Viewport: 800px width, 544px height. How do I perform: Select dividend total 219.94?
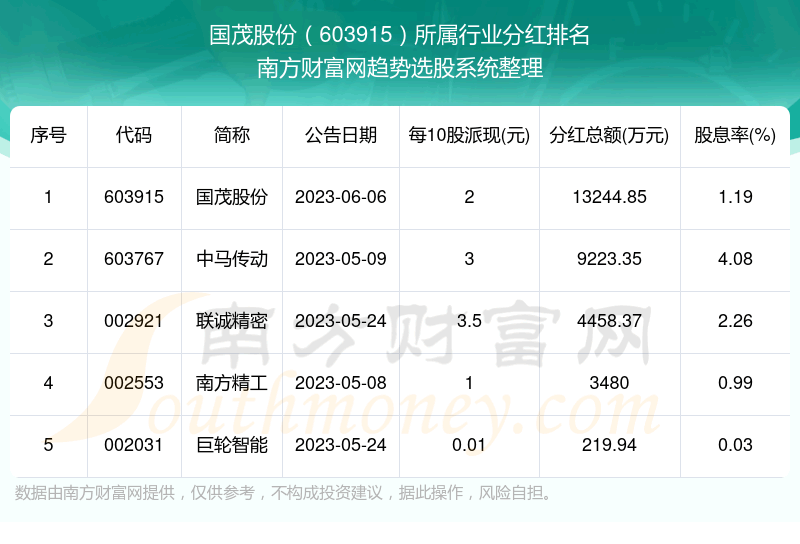(609, 445)
